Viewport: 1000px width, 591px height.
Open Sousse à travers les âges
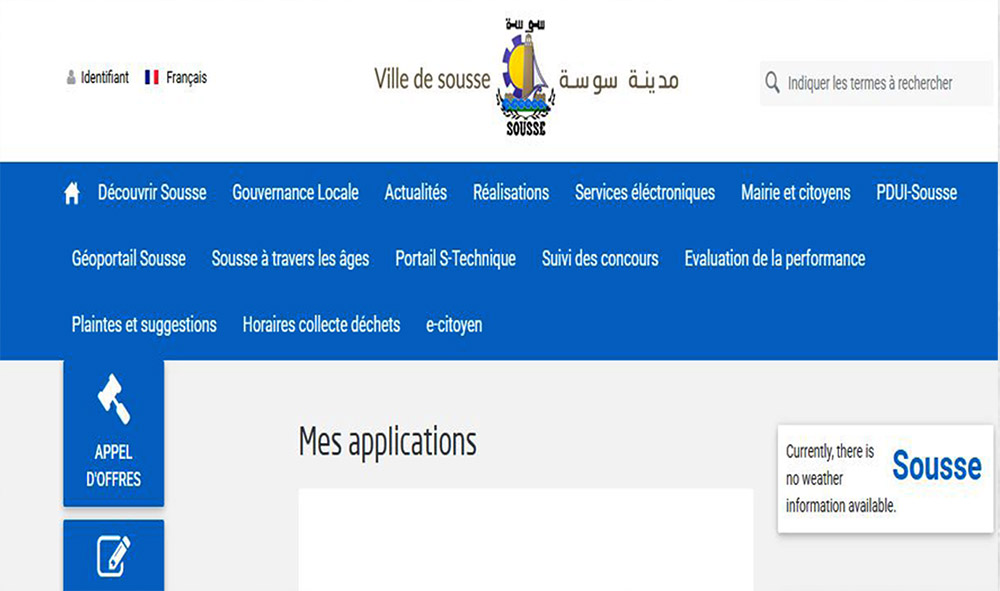[290, 259]
